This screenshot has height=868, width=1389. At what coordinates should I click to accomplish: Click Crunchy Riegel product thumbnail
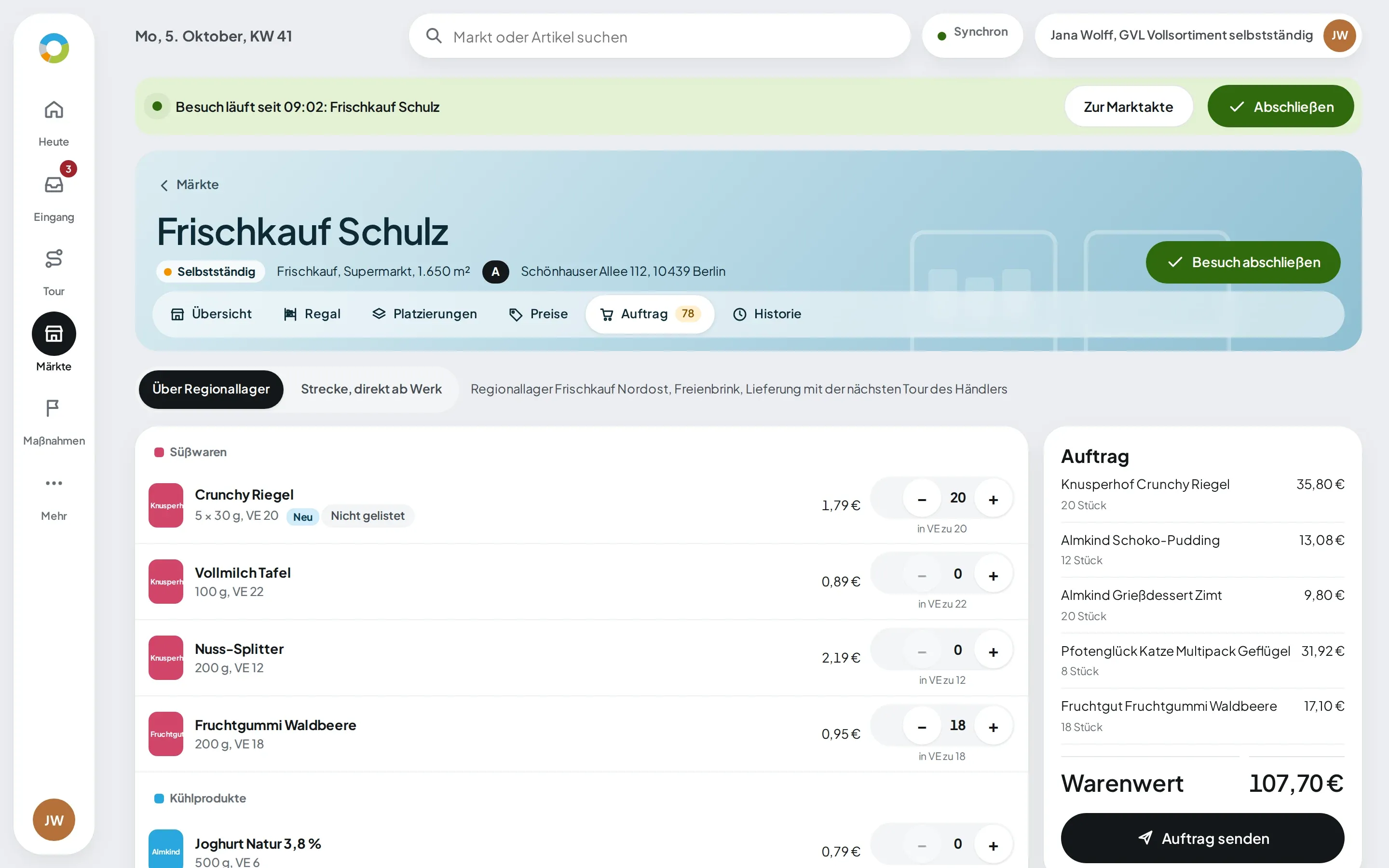click(x=166, y=505)
